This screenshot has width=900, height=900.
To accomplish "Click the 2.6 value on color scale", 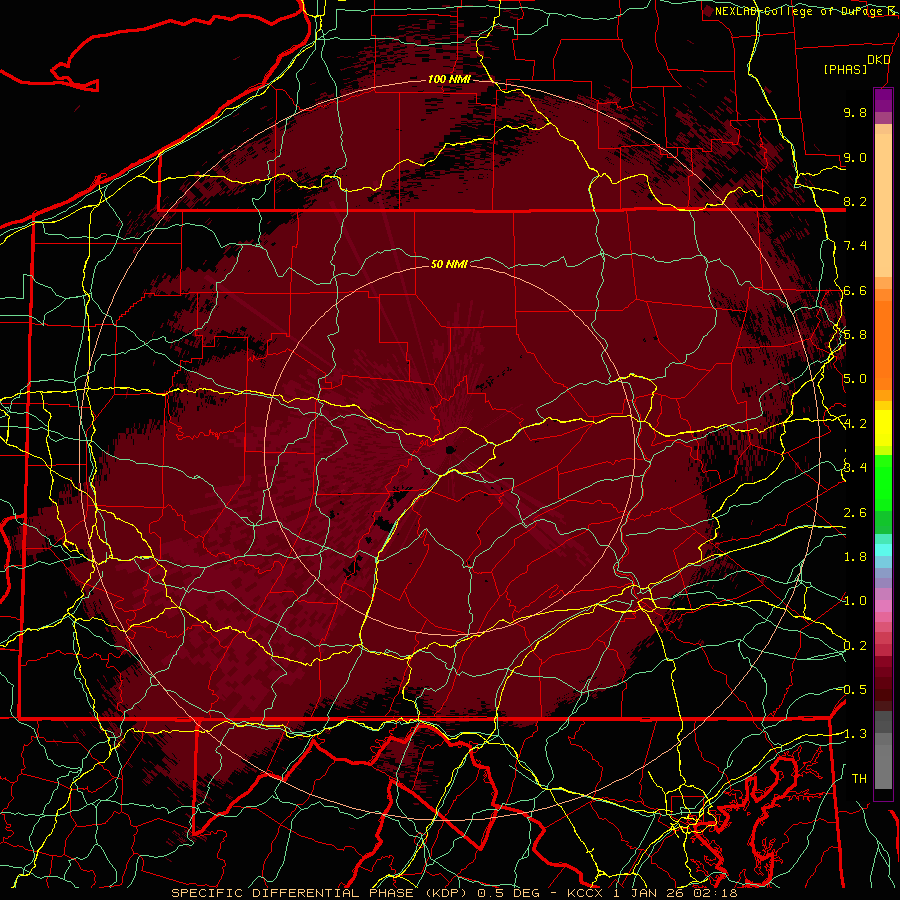I will click(x=855, y=513).
